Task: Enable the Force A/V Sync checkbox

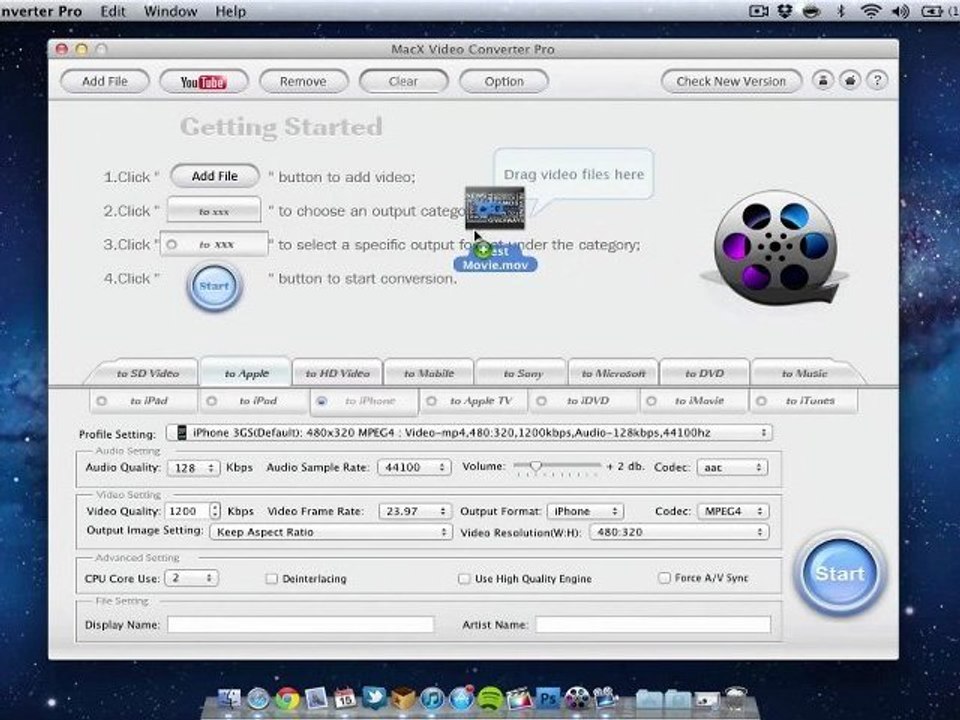Action: [x=664, y=577]
